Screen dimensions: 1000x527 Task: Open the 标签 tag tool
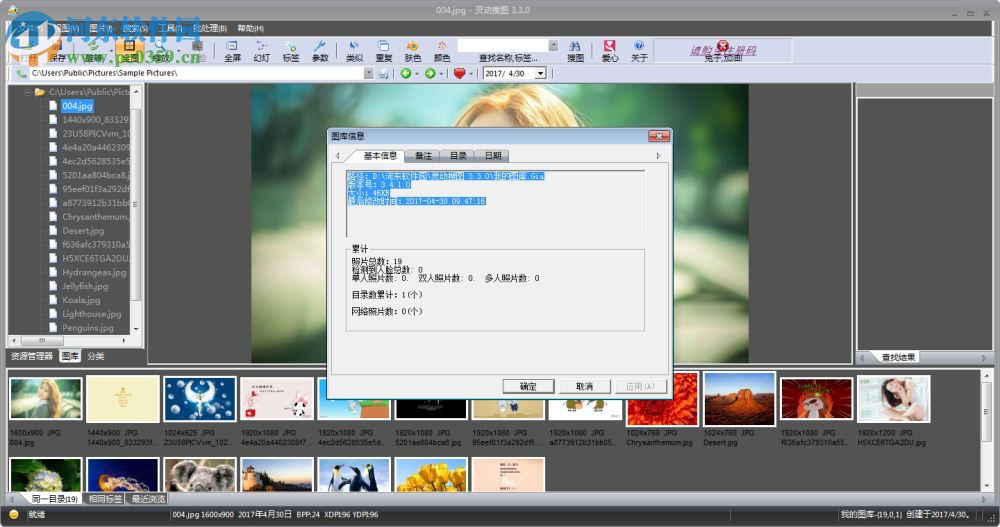click(291, 50)
